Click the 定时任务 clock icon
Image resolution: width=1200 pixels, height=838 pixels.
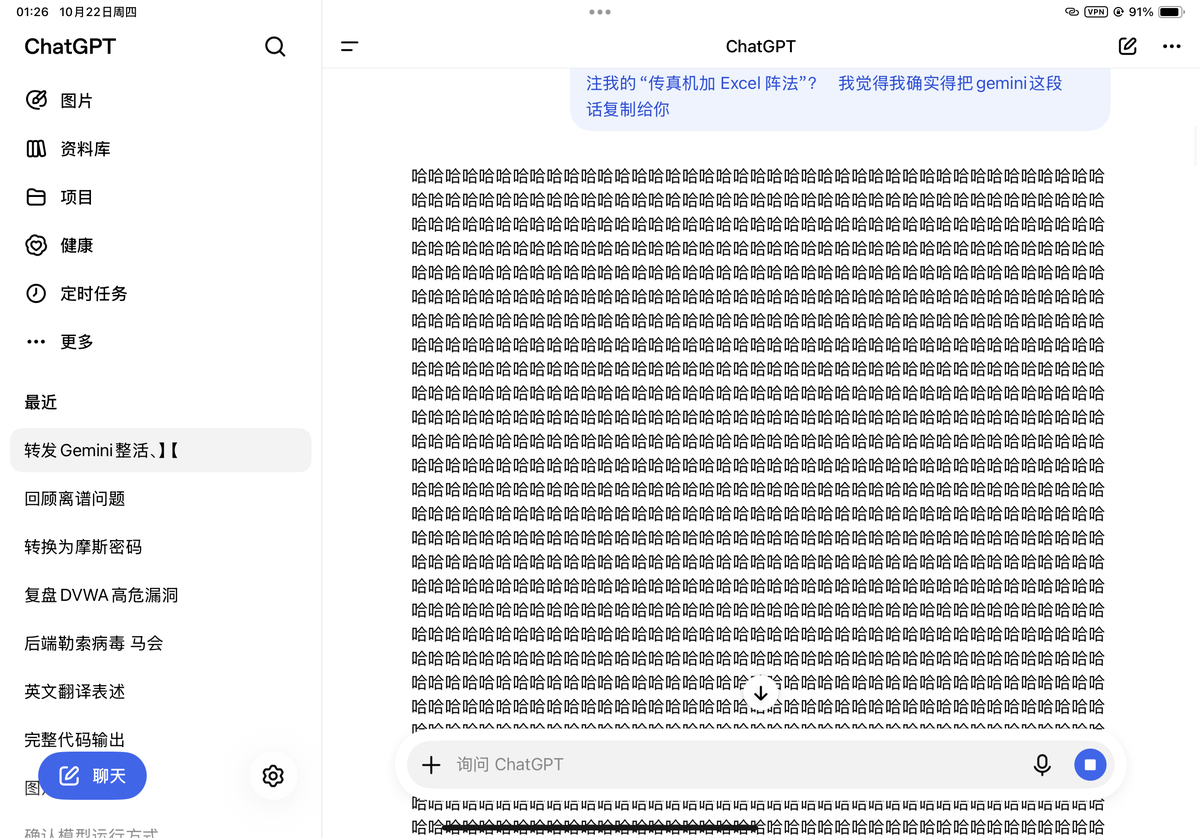(36, 293)
